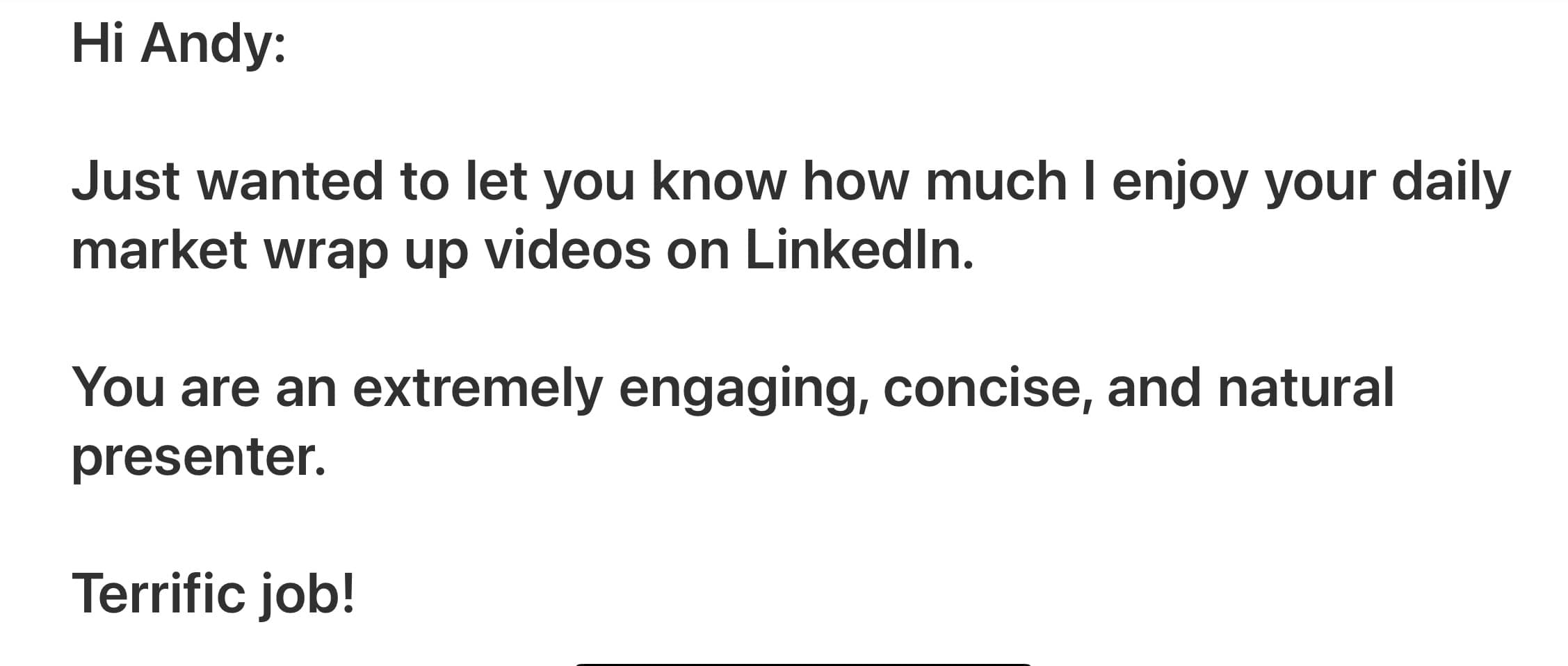The width and height of the screenshot is (1568, 666).
Task: Click the word "enjoy" in the message
Action: coord(1180,183)
